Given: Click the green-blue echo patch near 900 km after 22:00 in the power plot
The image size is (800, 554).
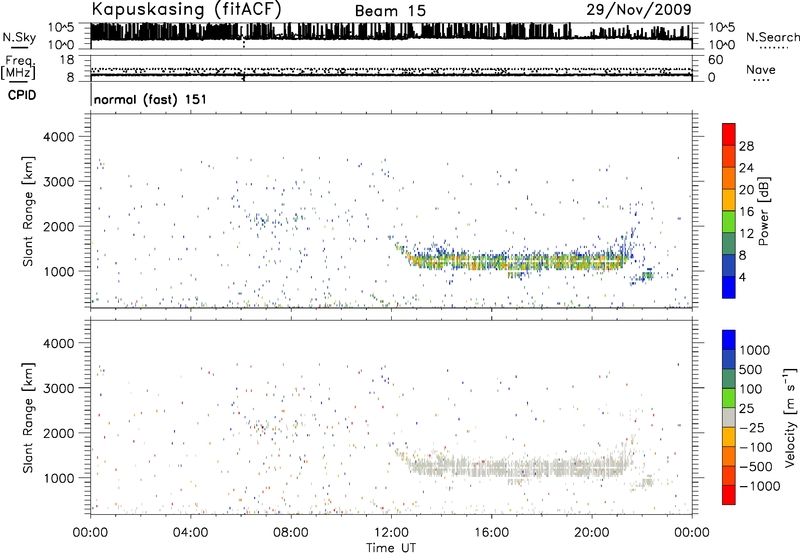Looking at the screenshot, I should pos(647,275).
